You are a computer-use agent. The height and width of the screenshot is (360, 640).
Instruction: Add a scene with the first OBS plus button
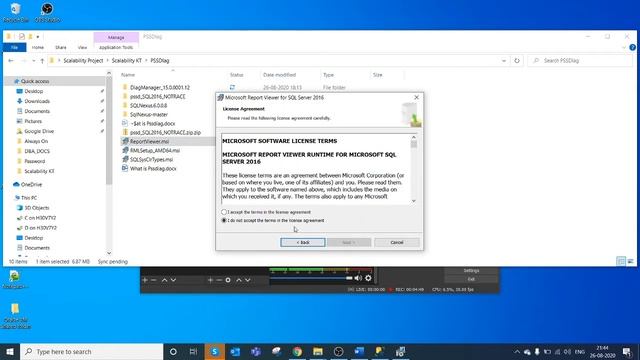coord(144,280)
